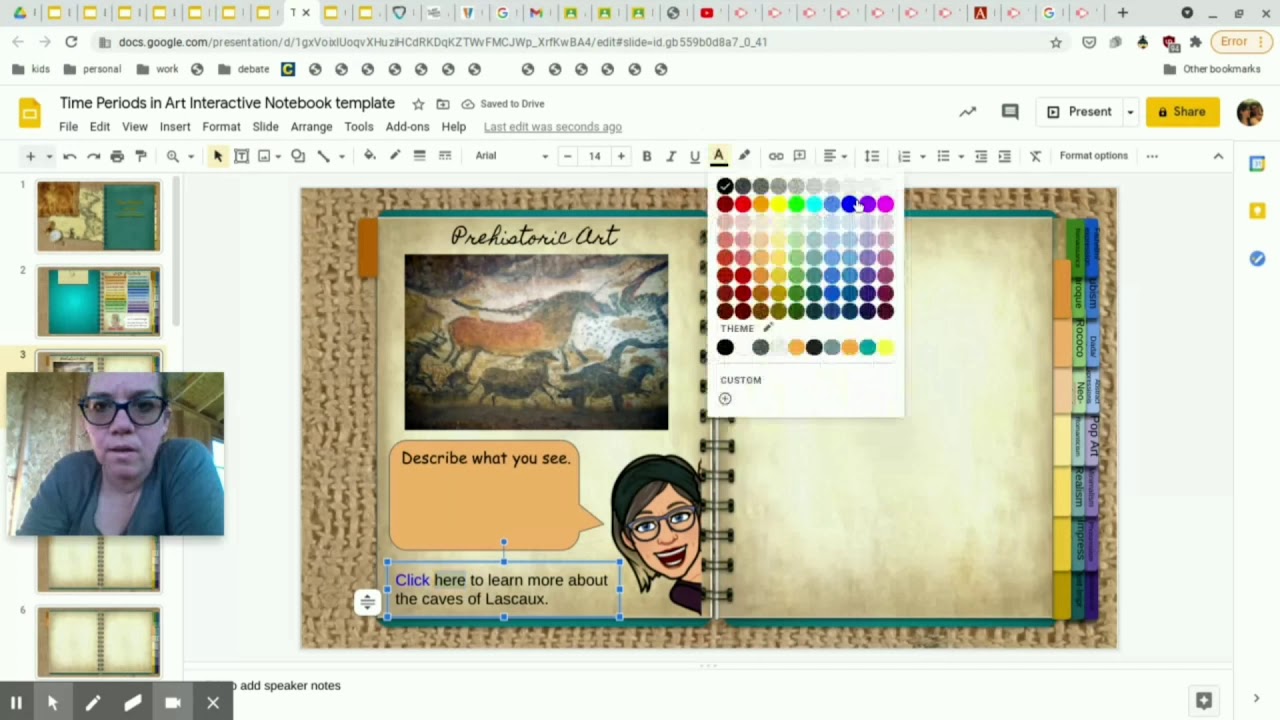Click the Border color pencil icon
Viewport: 1280px width, 720px height.
pos(395,156)
